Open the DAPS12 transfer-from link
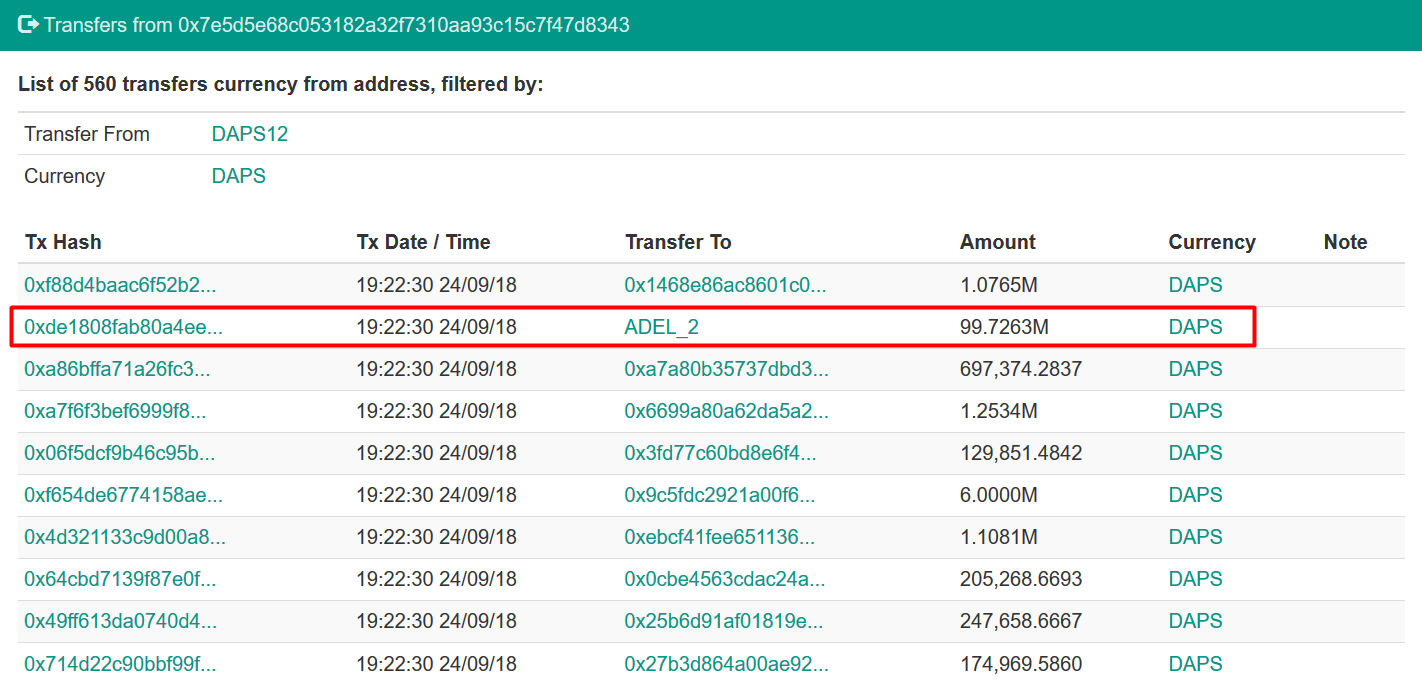 pyautogui.click(x=250, y=134)
